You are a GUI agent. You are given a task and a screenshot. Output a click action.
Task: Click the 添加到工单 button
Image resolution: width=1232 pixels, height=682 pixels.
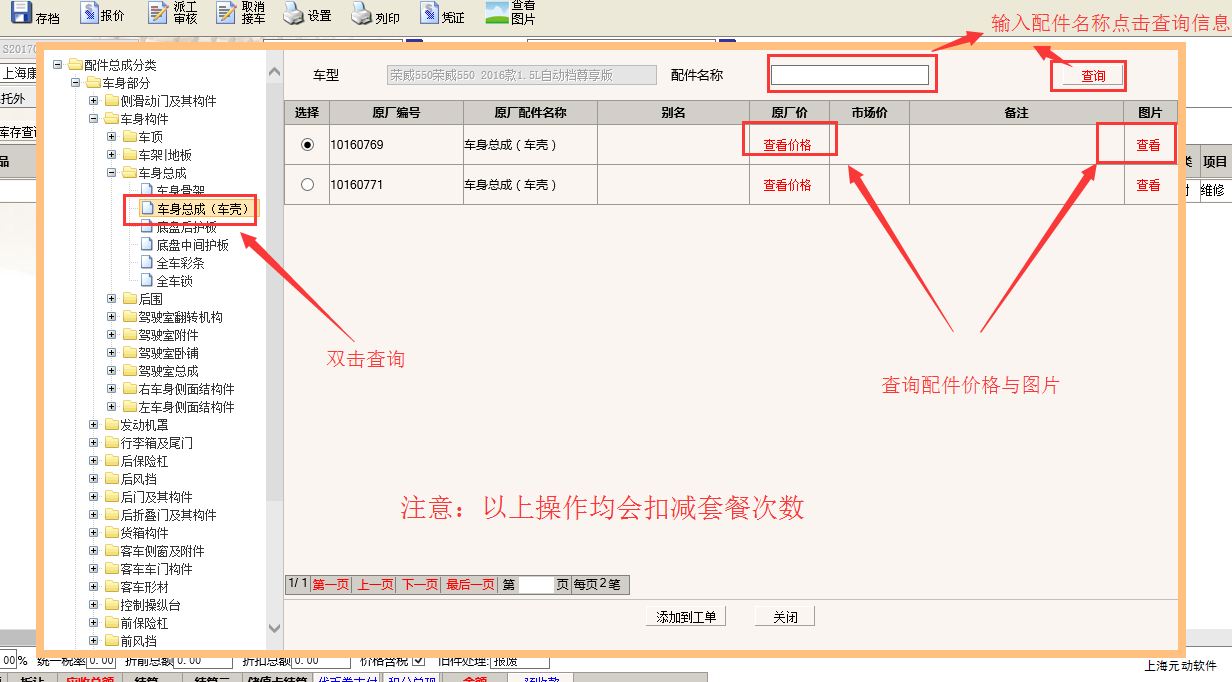pyautogui.click(x=686, y=617)
